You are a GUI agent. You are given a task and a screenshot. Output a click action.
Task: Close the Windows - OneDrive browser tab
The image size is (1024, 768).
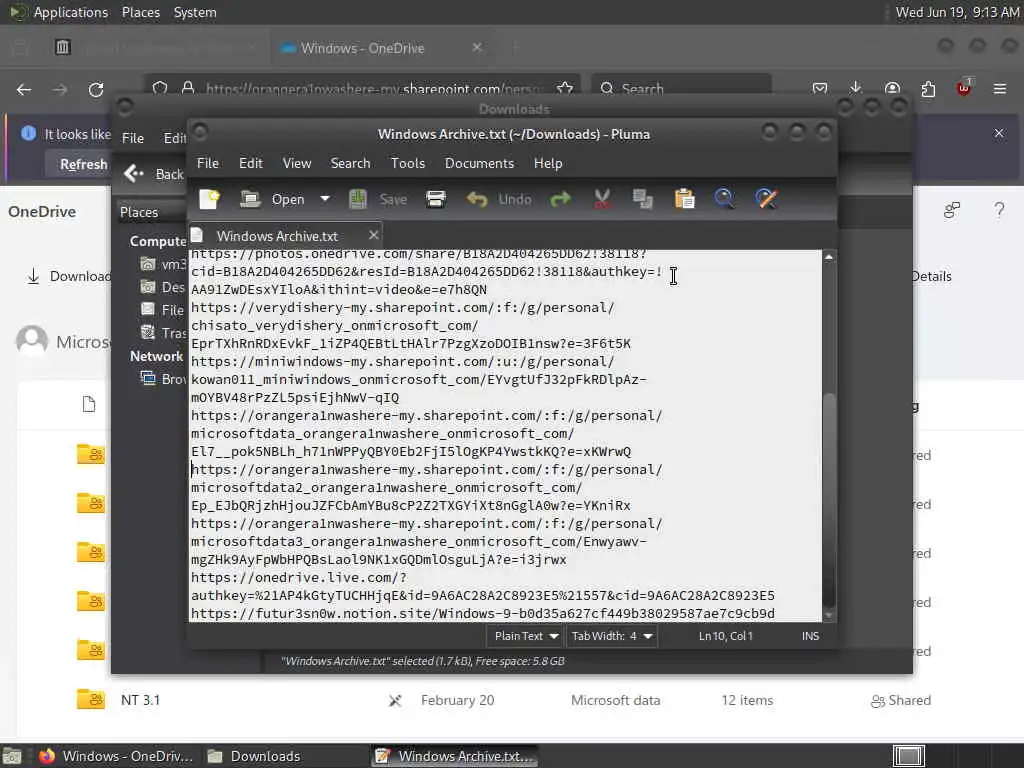477,47
